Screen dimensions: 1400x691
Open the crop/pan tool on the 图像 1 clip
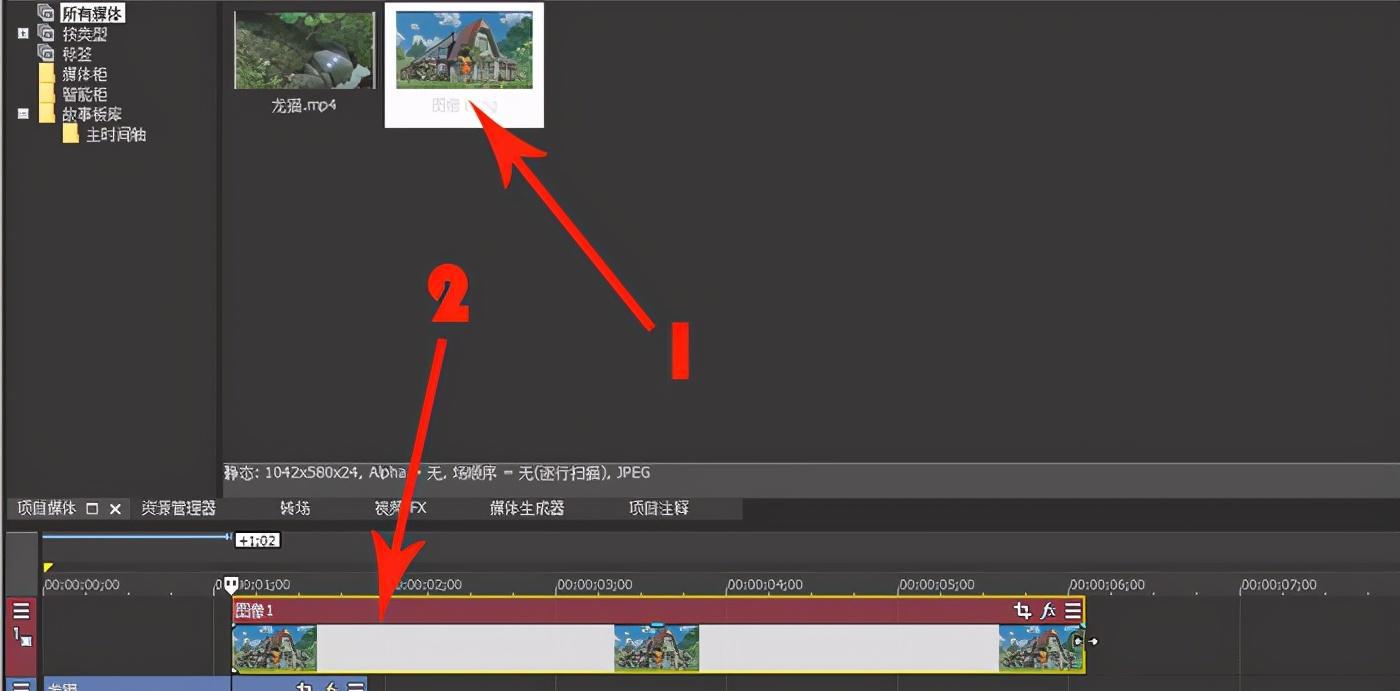click(1022, 610)
